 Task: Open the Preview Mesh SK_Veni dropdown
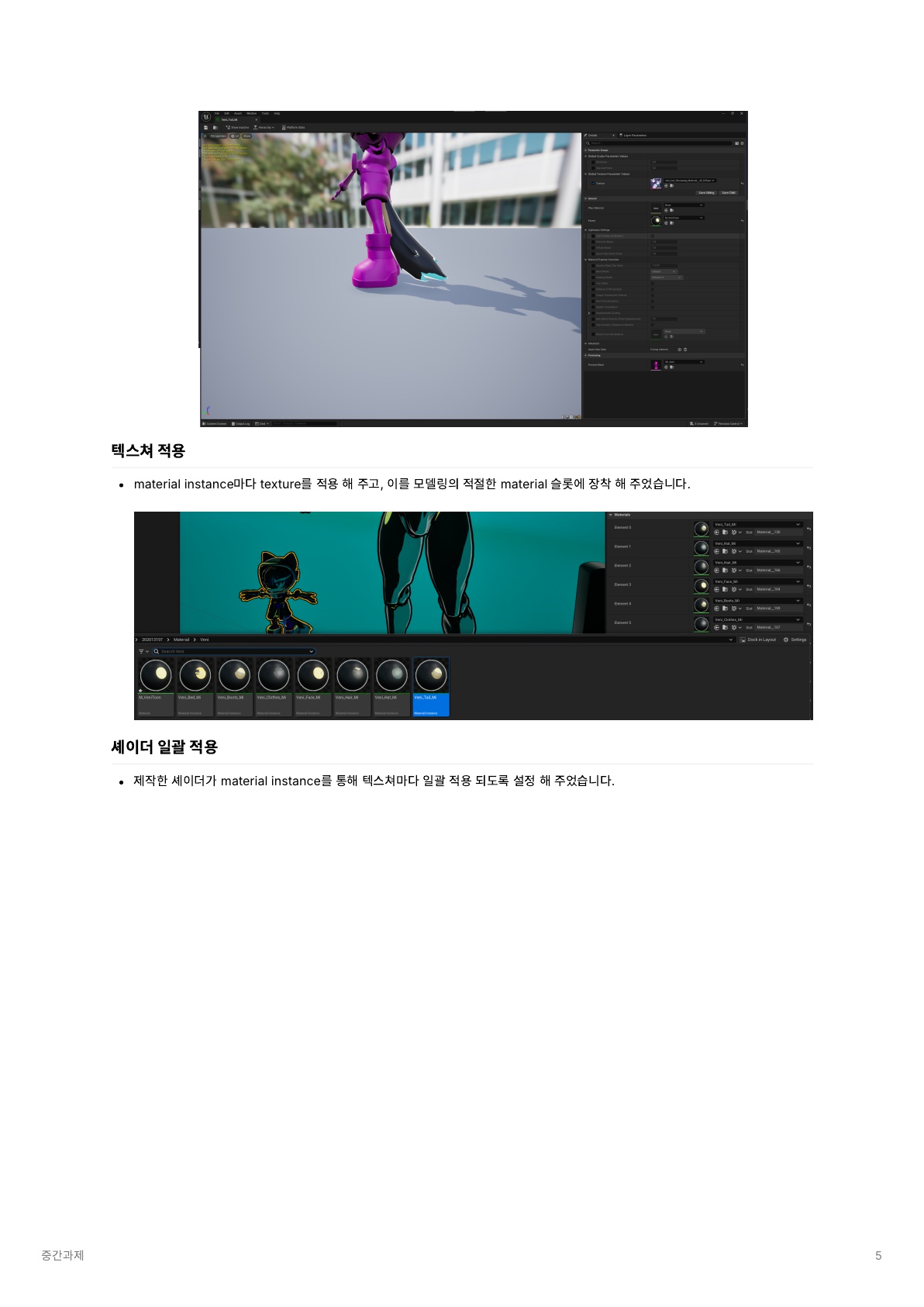[684, 362]
